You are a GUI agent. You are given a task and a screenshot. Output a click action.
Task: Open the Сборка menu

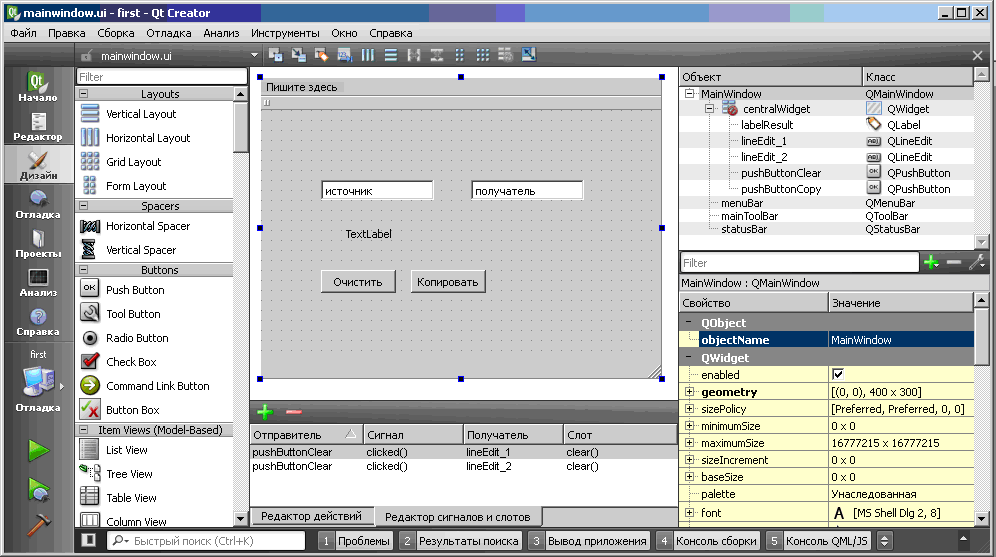[x=116, y=33]
